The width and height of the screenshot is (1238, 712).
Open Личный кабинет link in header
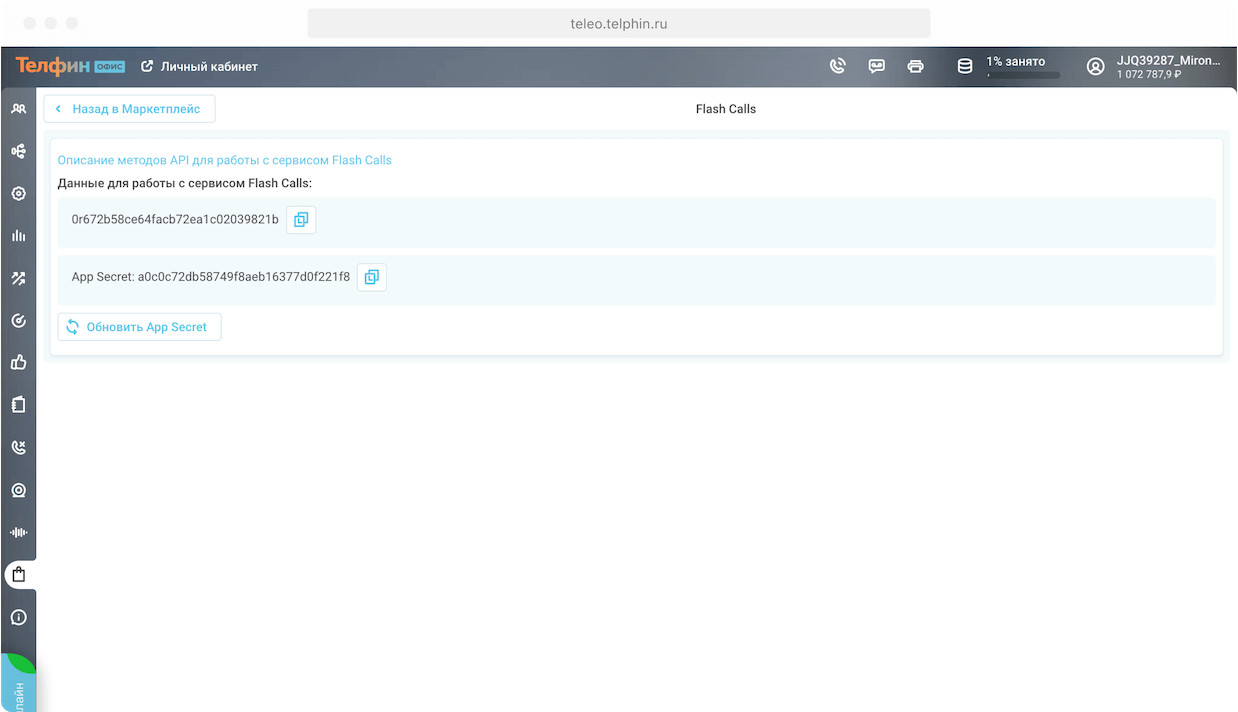tap(200, 66)
